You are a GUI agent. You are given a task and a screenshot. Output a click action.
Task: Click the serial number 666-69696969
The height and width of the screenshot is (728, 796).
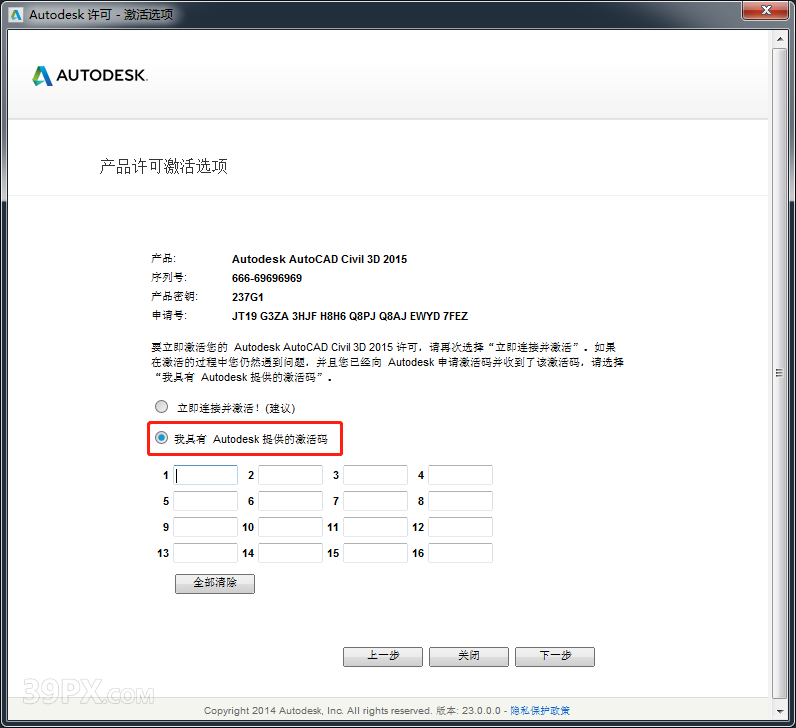267,278
